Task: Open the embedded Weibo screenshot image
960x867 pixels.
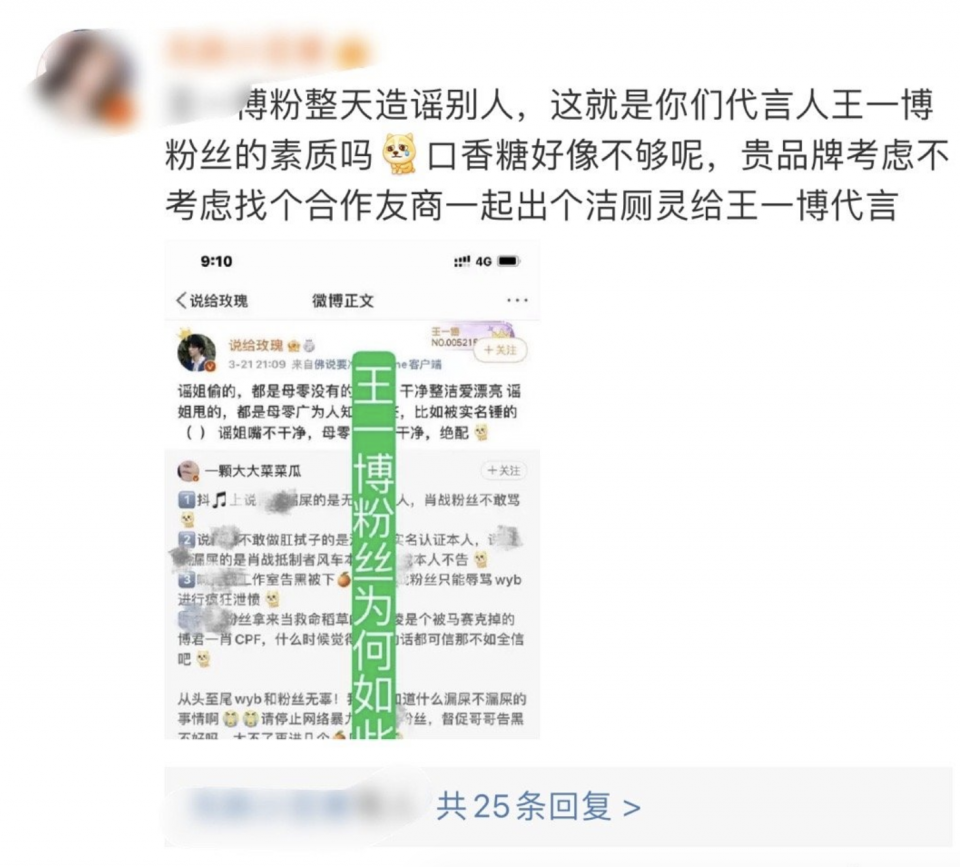Action: pyautogui.click(x=352, y=490)
